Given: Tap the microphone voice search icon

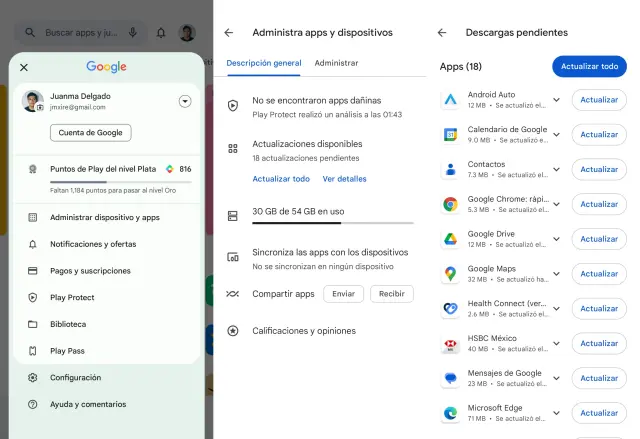Looking at the screenshot, I should point(133,33).
